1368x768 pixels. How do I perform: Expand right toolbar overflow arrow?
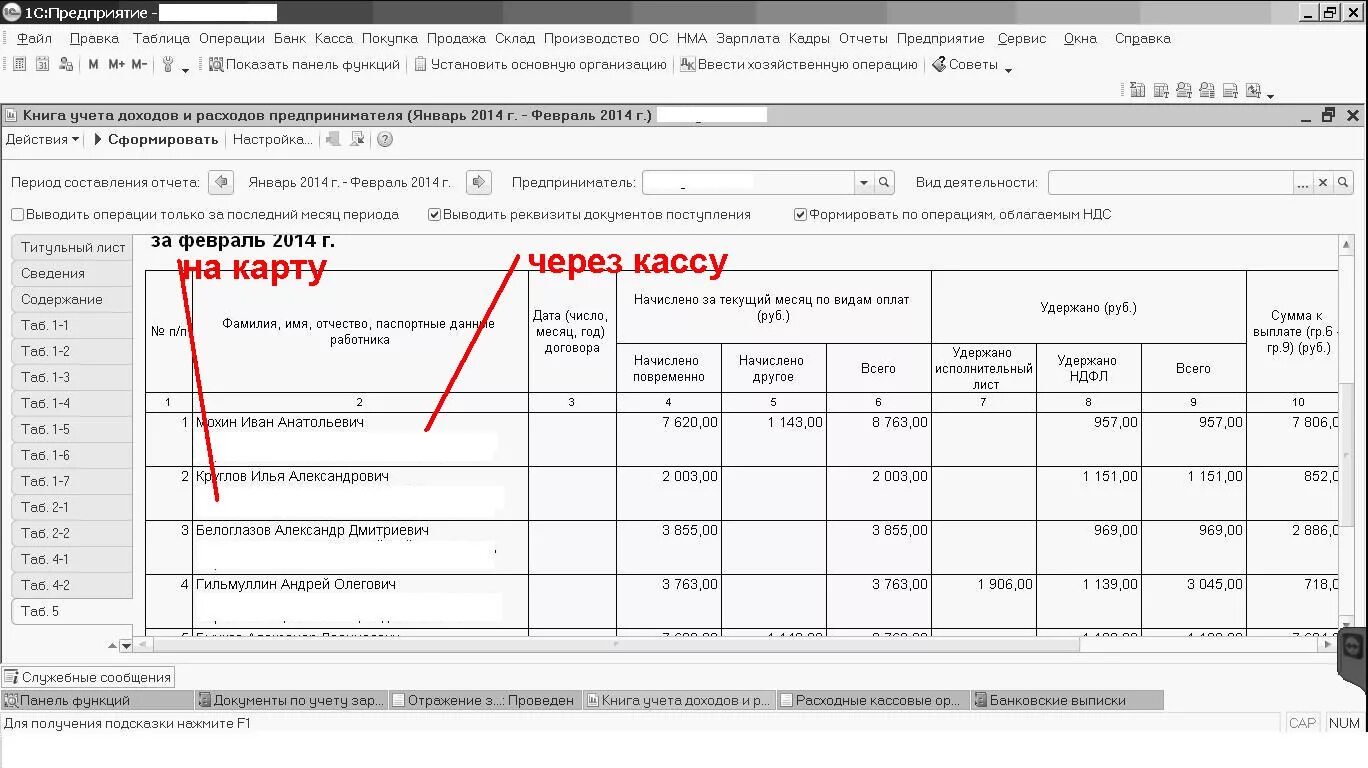(1270, 95)
